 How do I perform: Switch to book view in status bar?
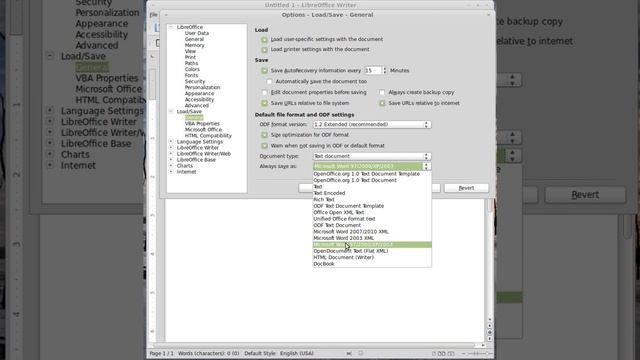click(x=451, y=353)
